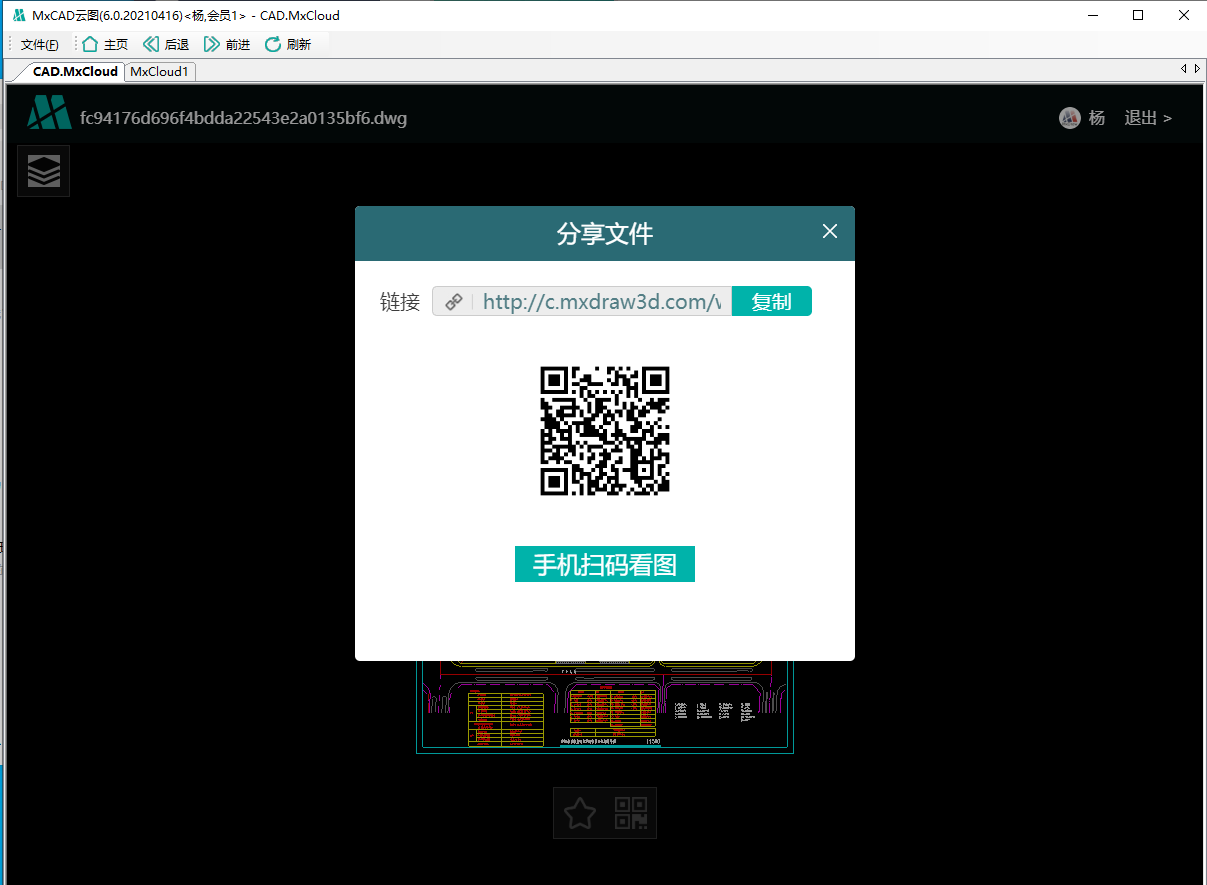Click the 主页 home toolbar button
The image size is (1207, 885).
(x=105, y=44)
